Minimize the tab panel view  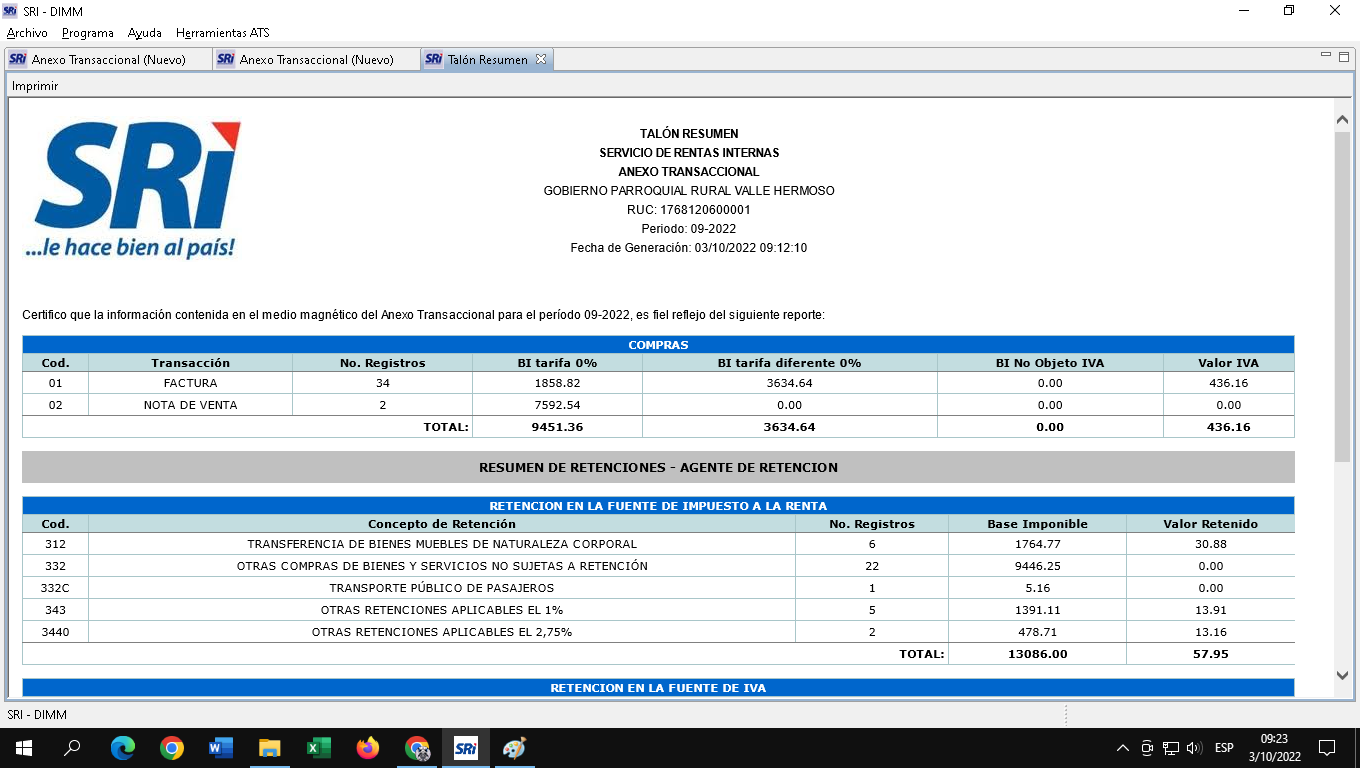[1326, 55]
